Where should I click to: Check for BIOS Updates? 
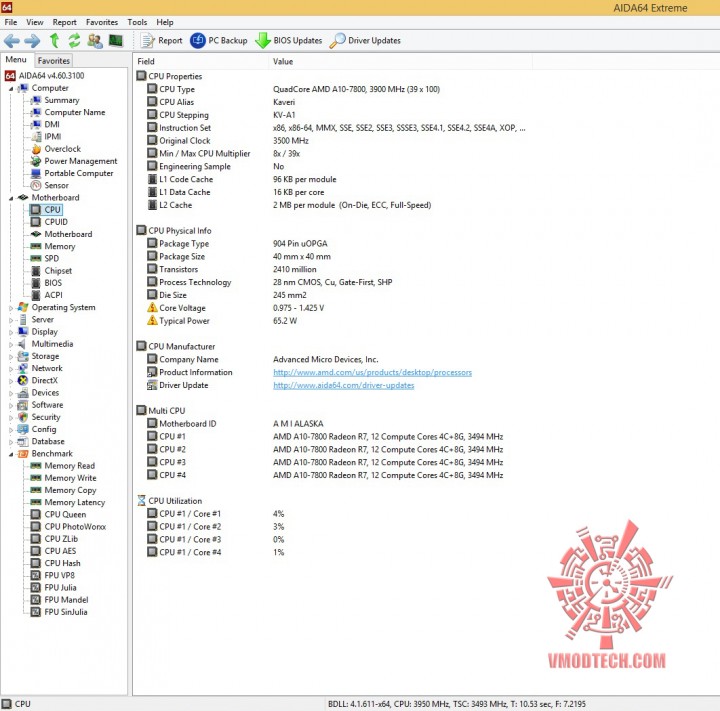289,40
